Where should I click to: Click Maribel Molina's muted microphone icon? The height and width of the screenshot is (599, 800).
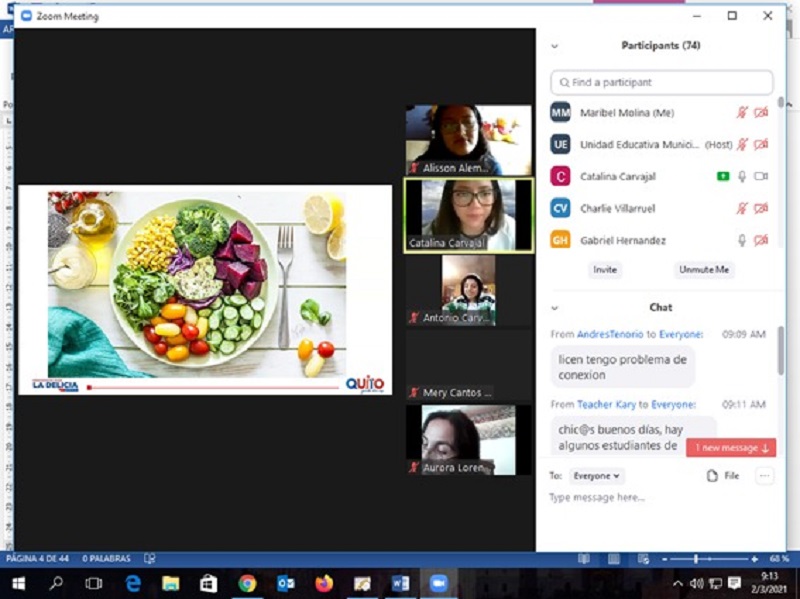click(742, 113)
